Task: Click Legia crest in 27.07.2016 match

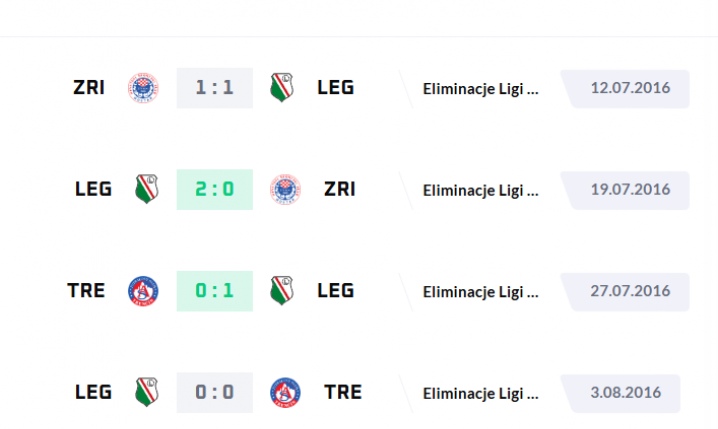Action: click(282, 290)
